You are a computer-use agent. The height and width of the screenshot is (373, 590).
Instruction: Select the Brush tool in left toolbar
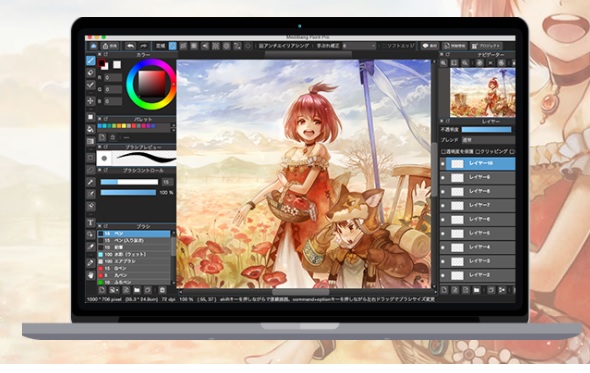pos(91,60)
